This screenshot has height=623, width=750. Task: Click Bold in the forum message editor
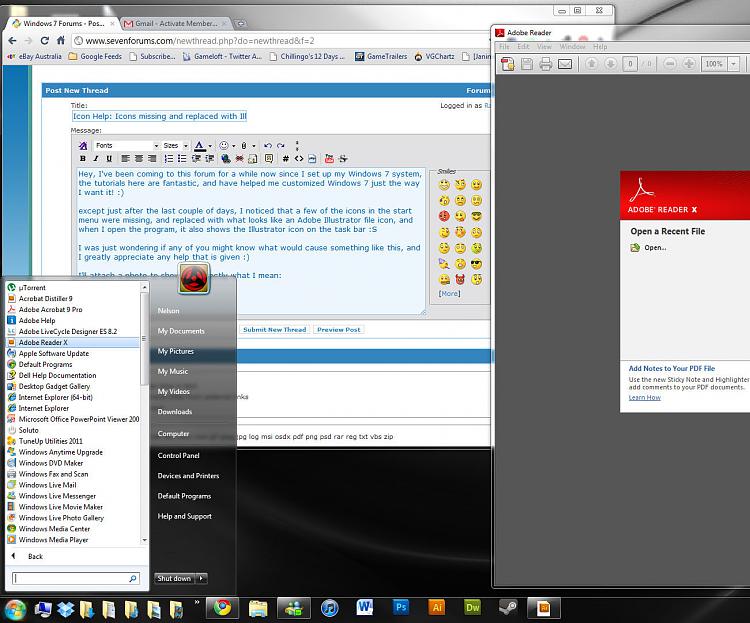(83, 158)
